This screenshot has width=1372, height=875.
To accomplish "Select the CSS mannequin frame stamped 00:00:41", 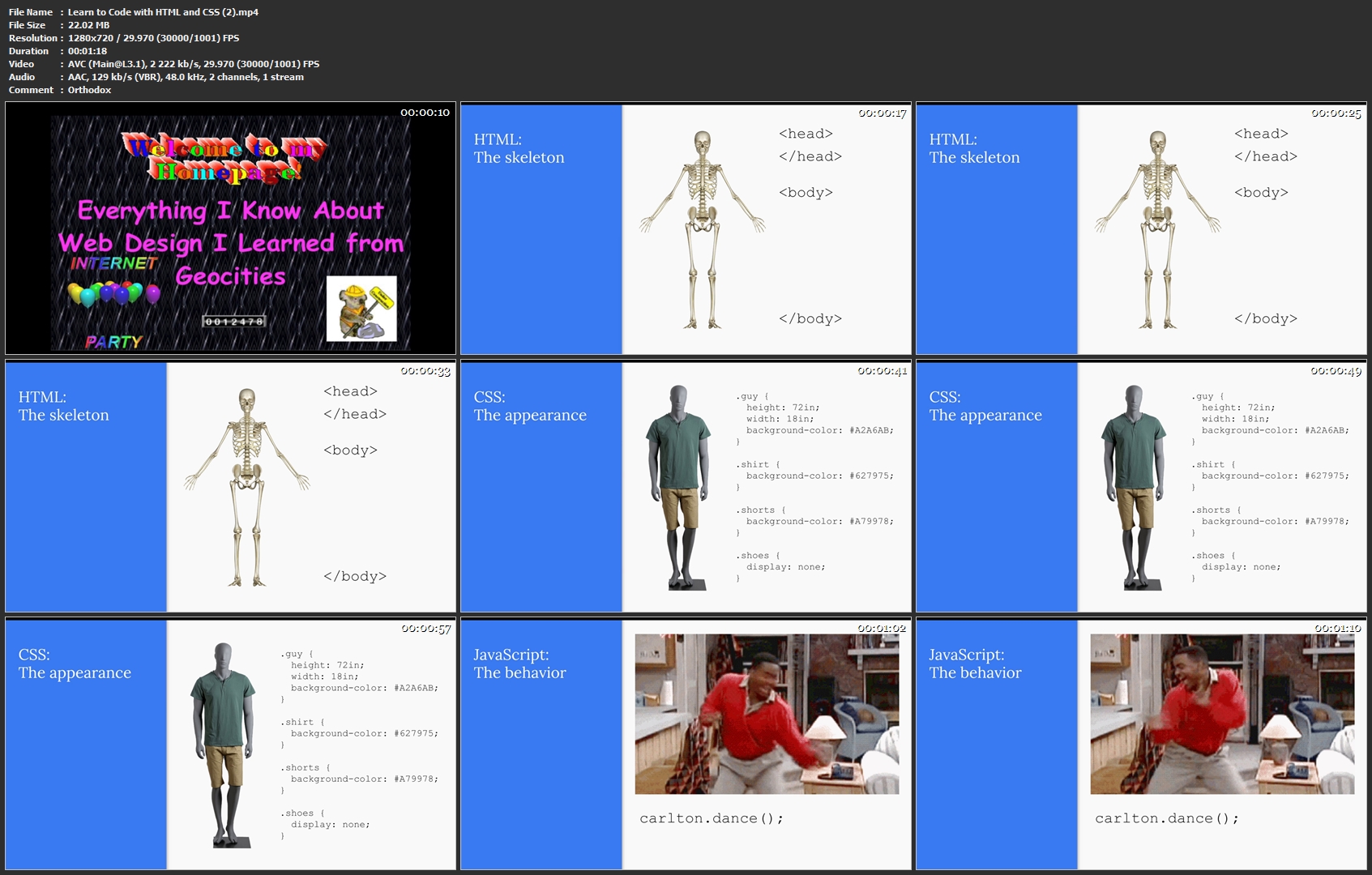I will pyautogui.click(x=686, y=486).
